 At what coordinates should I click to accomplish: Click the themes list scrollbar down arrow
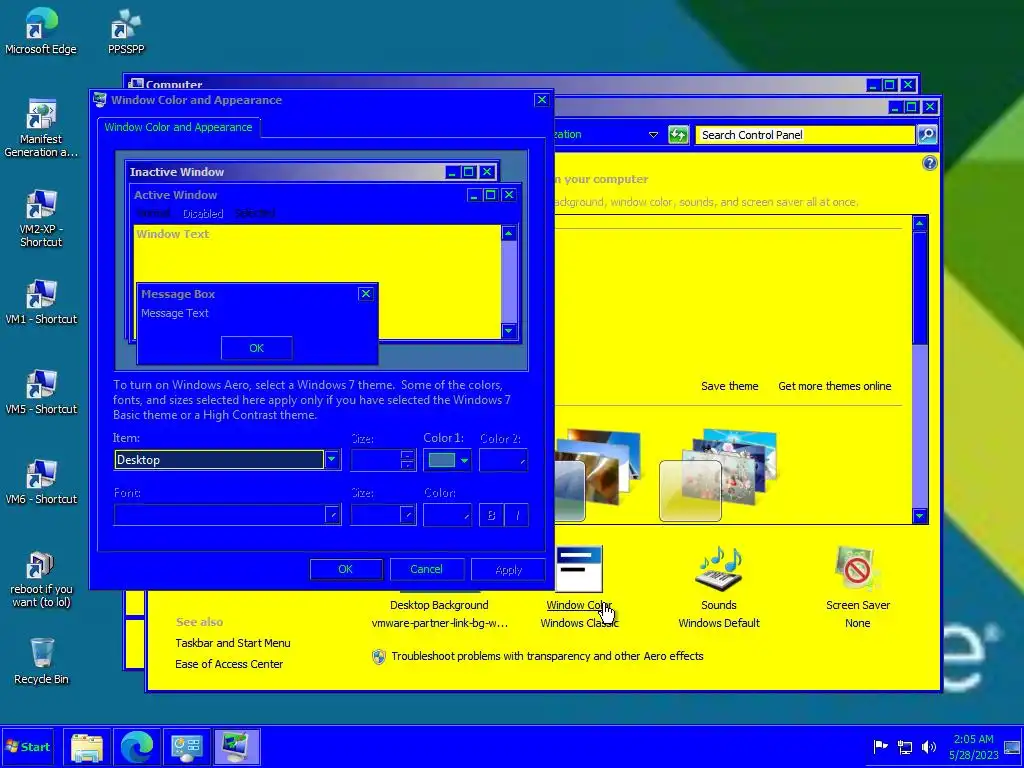[920, 516]
